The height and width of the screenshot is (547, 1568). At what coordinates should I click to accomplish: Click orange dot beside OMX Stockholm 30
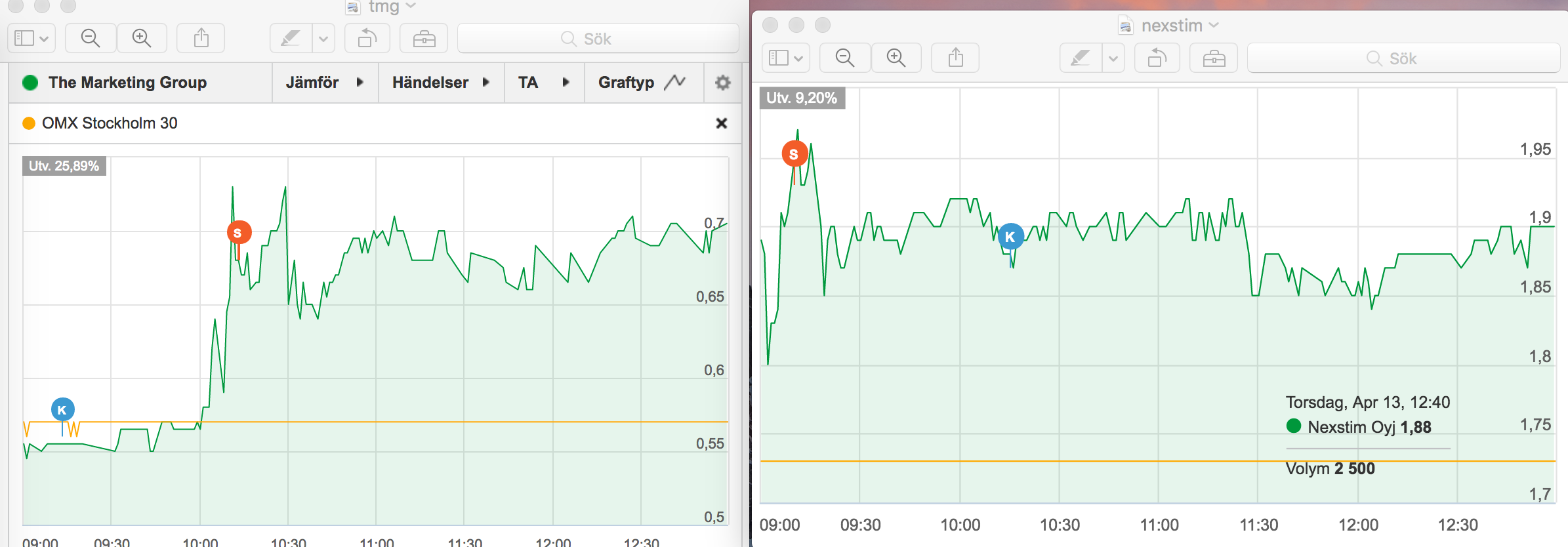[29, 123]
